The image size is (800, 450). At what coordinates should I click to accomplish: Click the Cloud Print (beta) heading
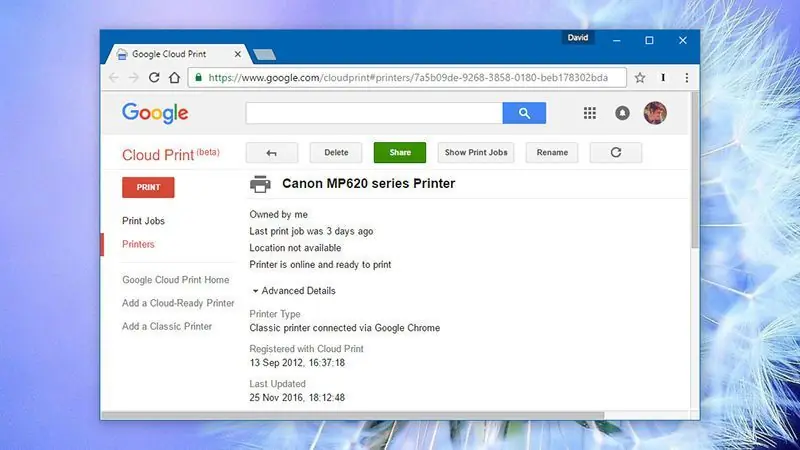pyautogui.click(x=171, y=155)
